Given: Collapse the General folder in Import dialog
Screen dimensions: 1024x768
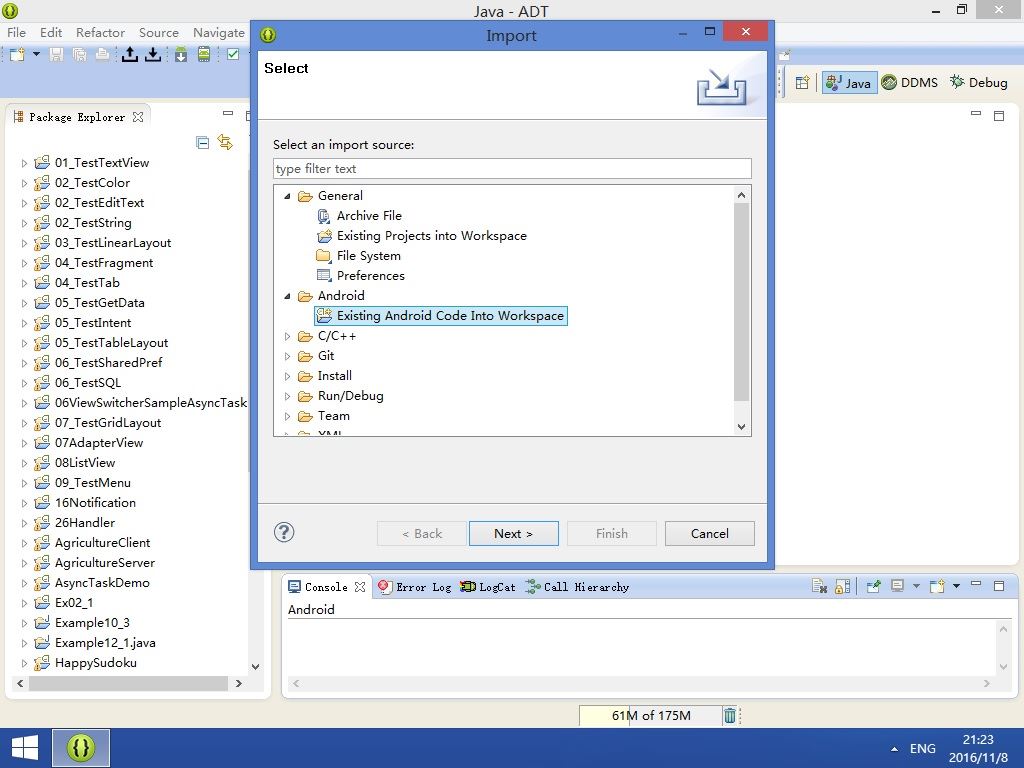Looking at the screenshot, I should (x=287, y=196).
